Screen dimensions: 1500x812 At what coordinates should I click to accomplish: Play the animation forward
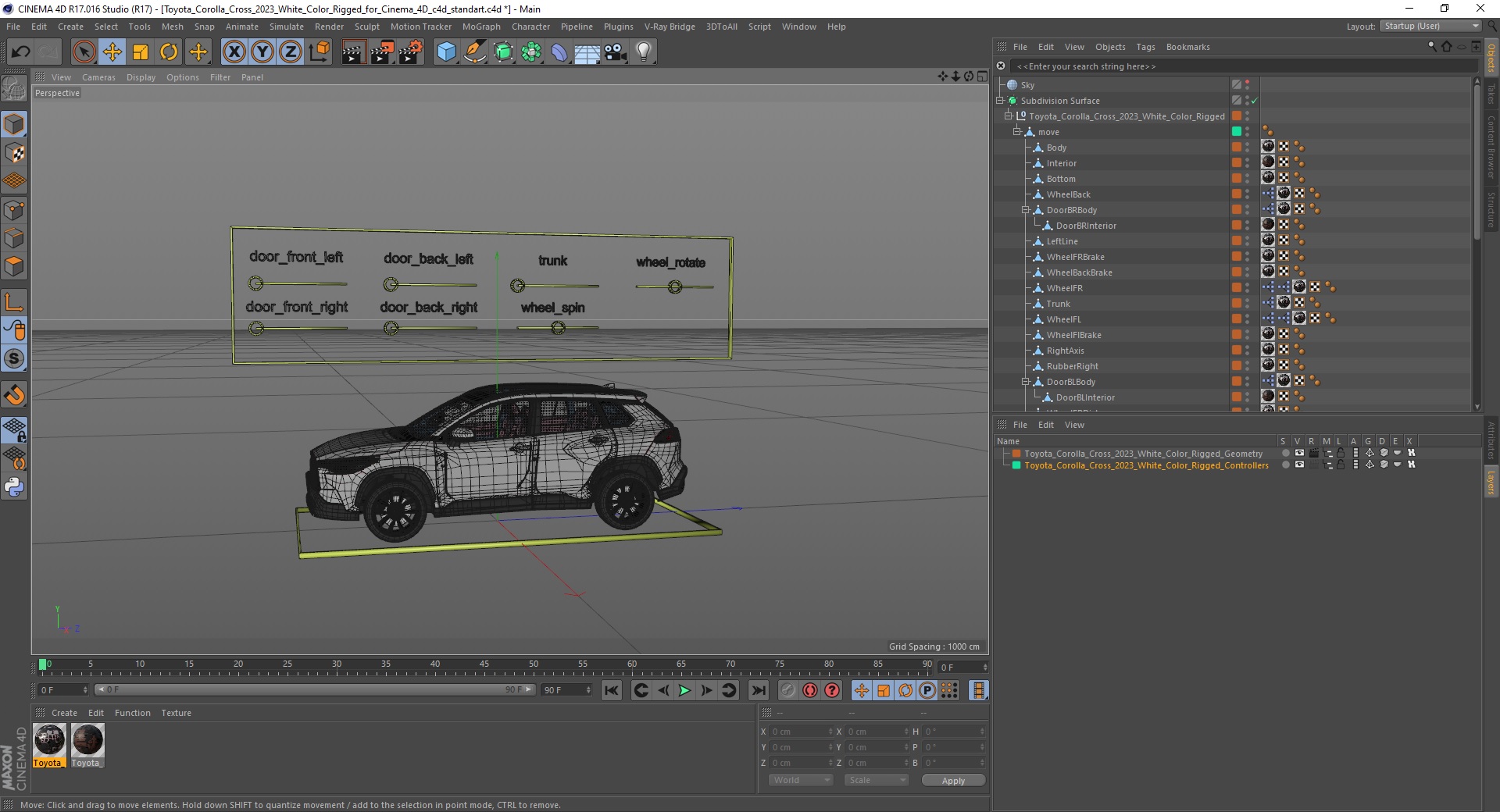click(x=684, y=690)
